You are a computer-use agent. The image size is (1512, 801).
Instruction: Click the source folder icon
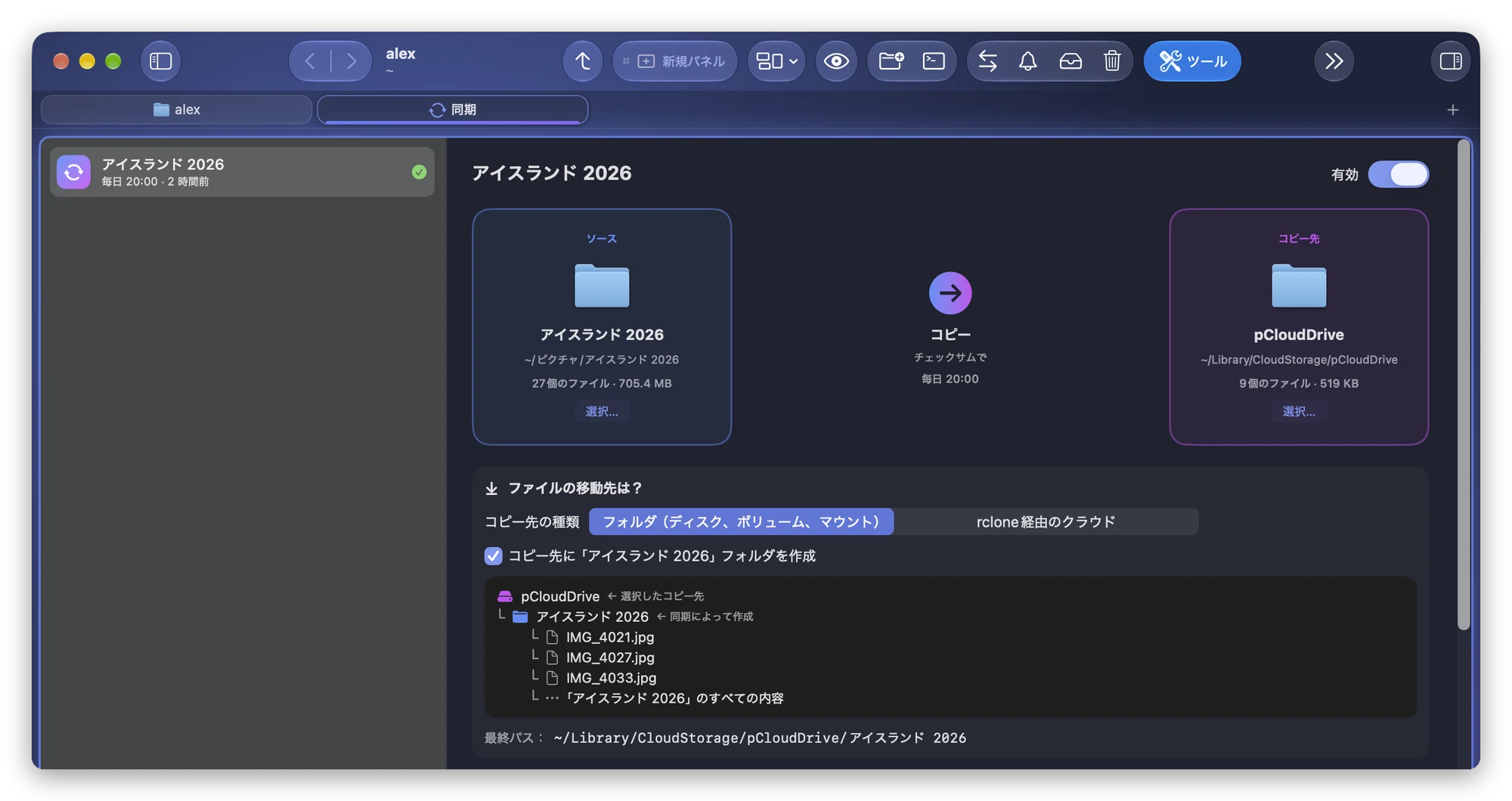tap(602, 286)
